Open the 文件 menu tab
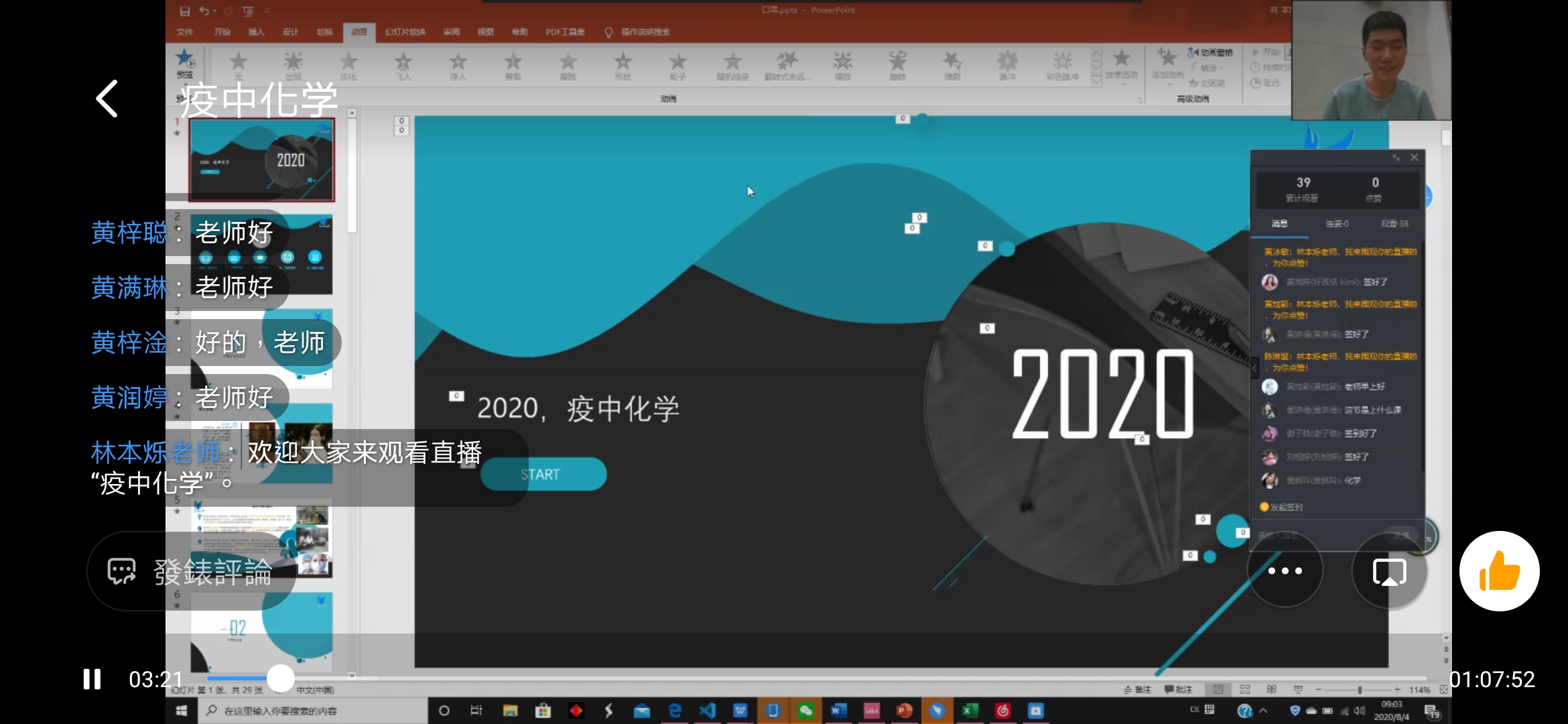The height and width of the screenshot is (724, 1568). pyautogui.click(x=185, y=32)
